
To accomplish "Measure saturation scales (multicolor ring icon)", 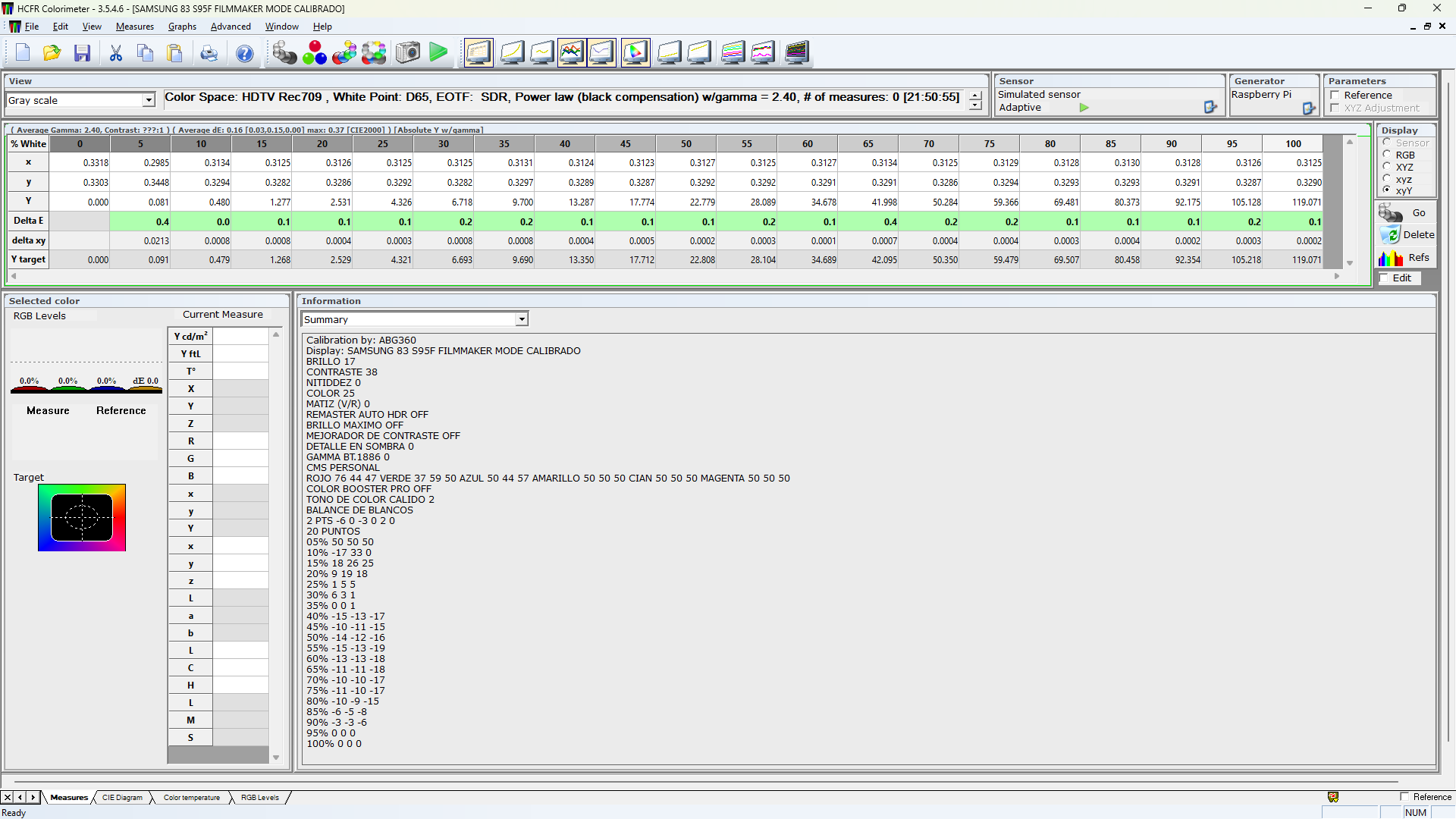I will pos(374,53).
